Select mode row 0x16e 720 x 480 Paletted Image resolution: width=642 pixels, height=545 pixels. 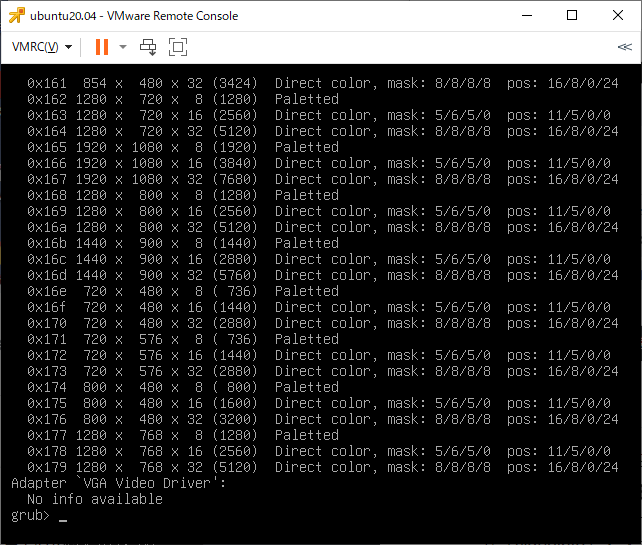(x=183, y=291)
